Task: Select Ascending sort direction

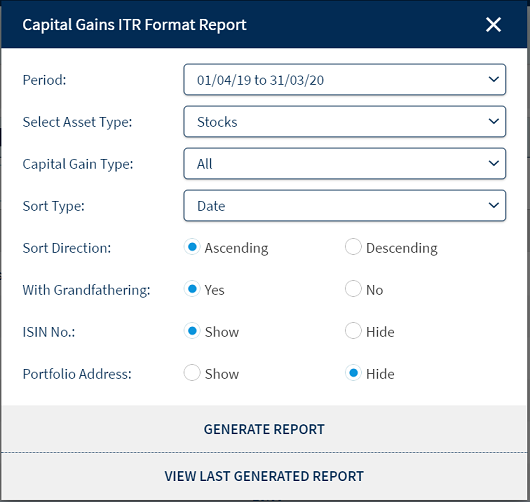Action: [192, 247]
